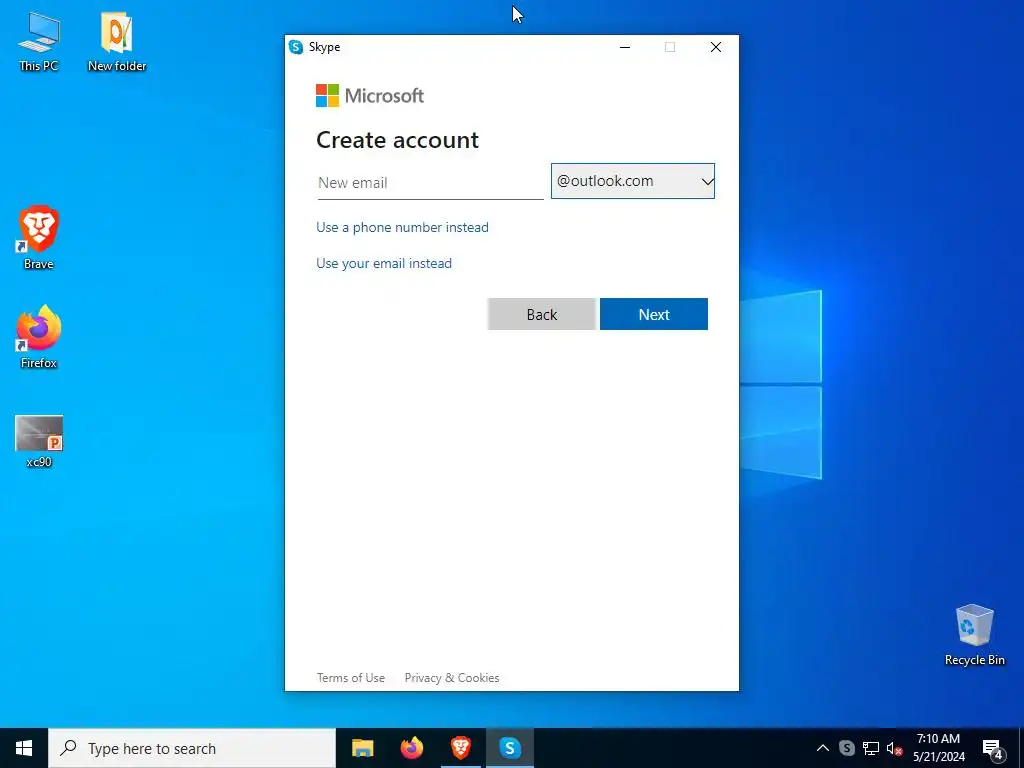This screenshot has height=768, width=1024.
Task: Open the This PC desktop icon
Action: point(39,41)
